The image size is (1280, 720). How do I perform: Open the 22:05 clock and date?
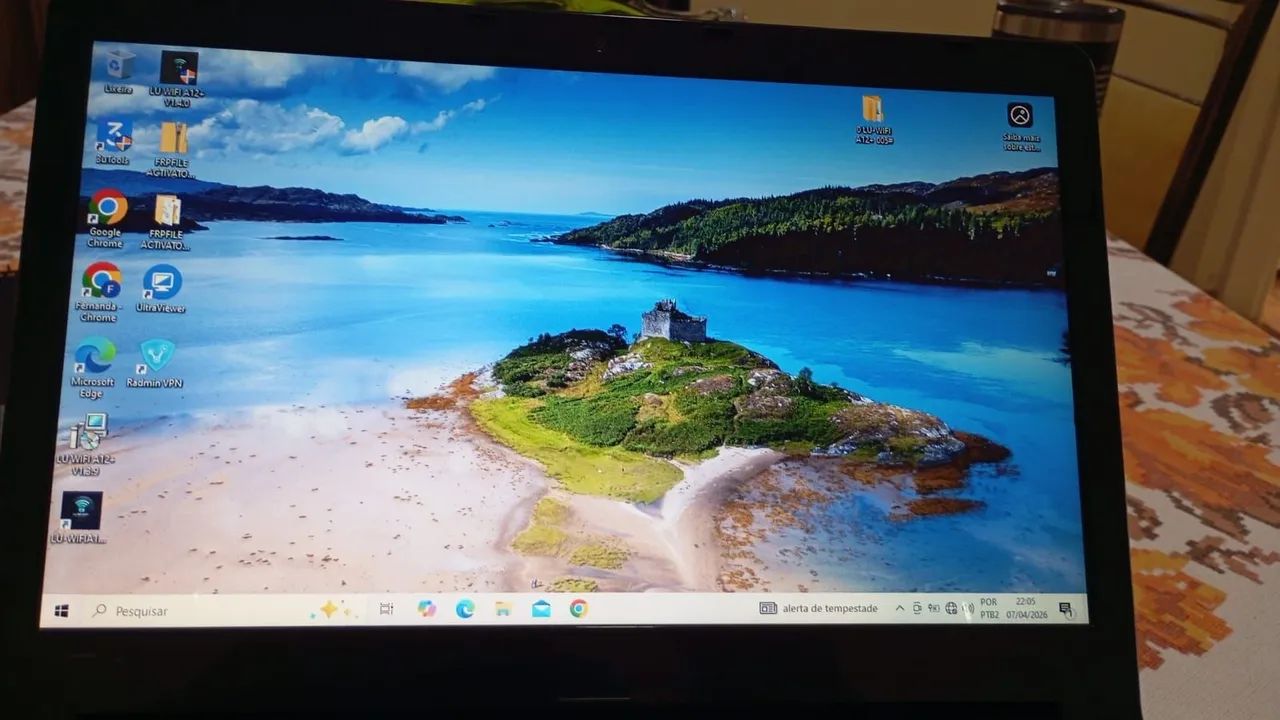pos(1025,609)
